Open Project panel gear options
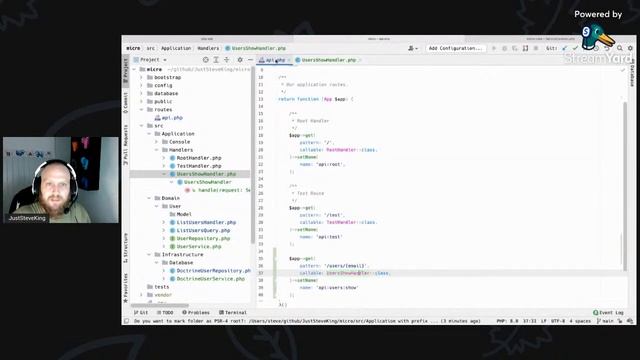The image size is (640, 360). [240, 60]
